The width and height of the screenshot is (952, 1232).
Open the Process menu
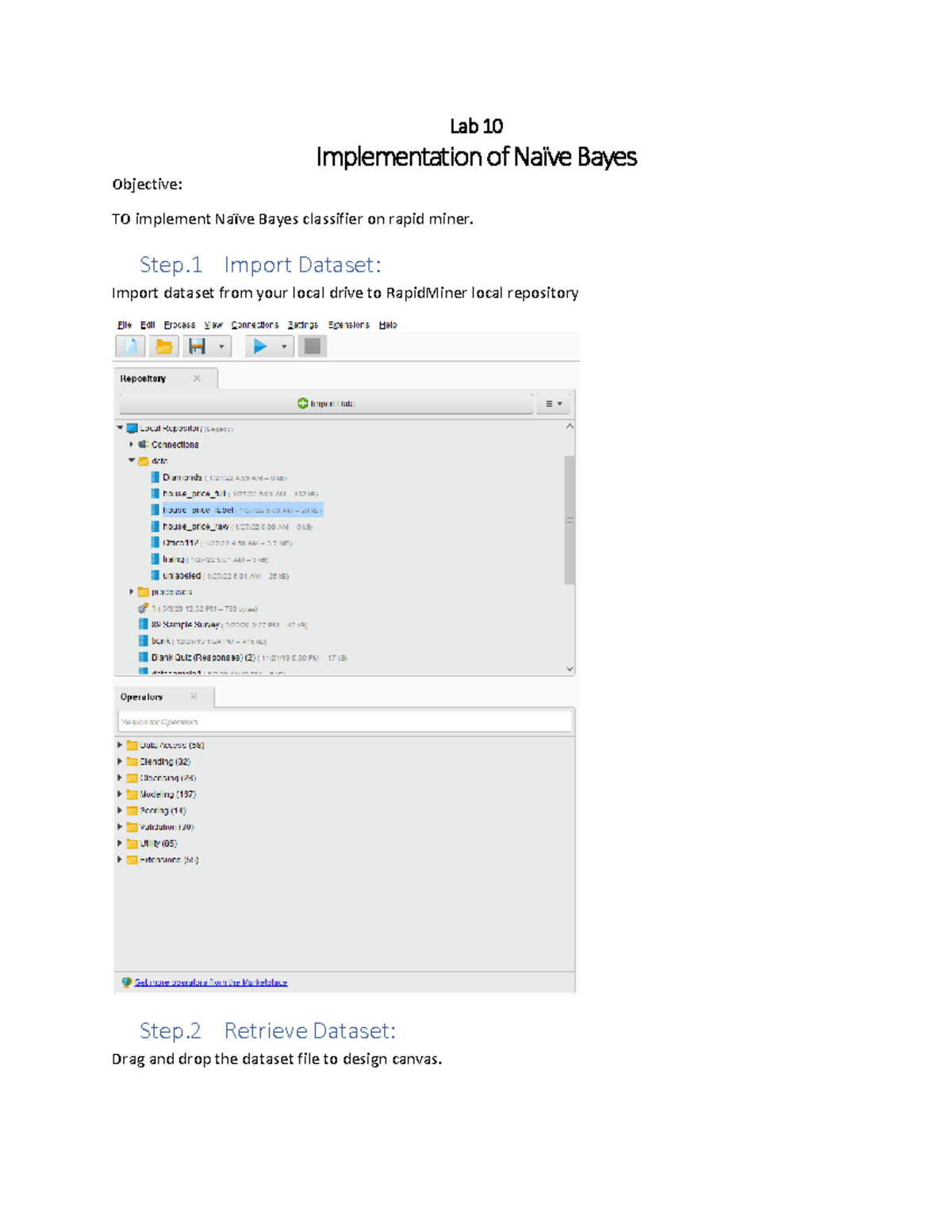coord(179,324)
